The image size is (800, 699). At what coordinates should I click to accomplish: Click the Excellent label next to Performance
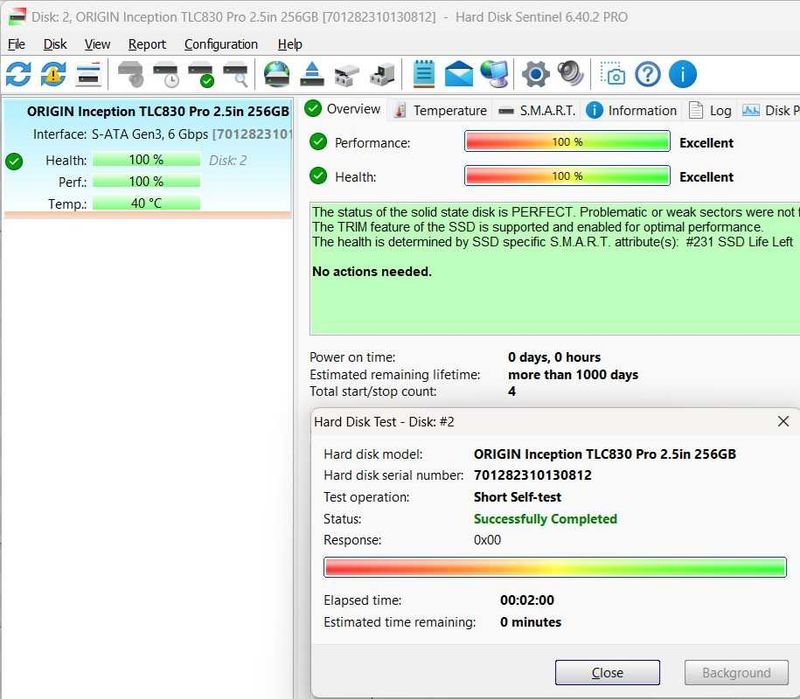click(x=706, y=143)
